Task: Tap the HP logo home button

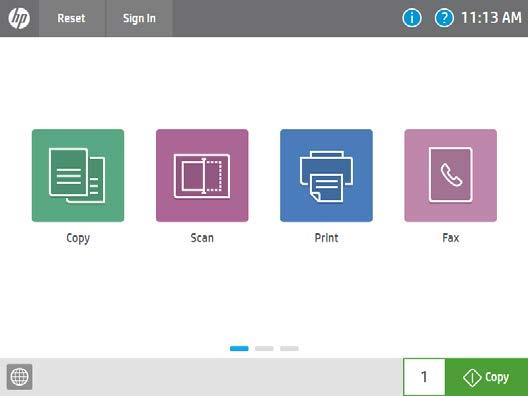Action: pos(19,18)
